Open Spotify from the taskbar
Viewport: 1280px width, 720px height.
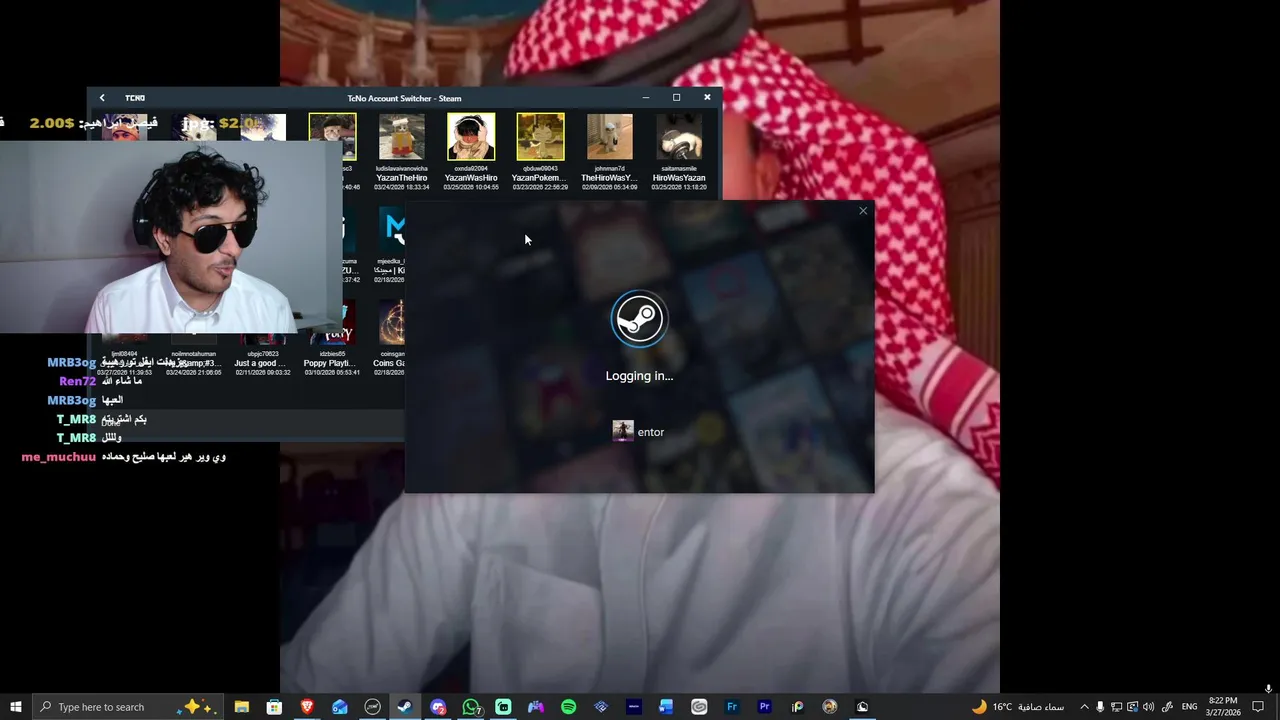tap(568, 707)
